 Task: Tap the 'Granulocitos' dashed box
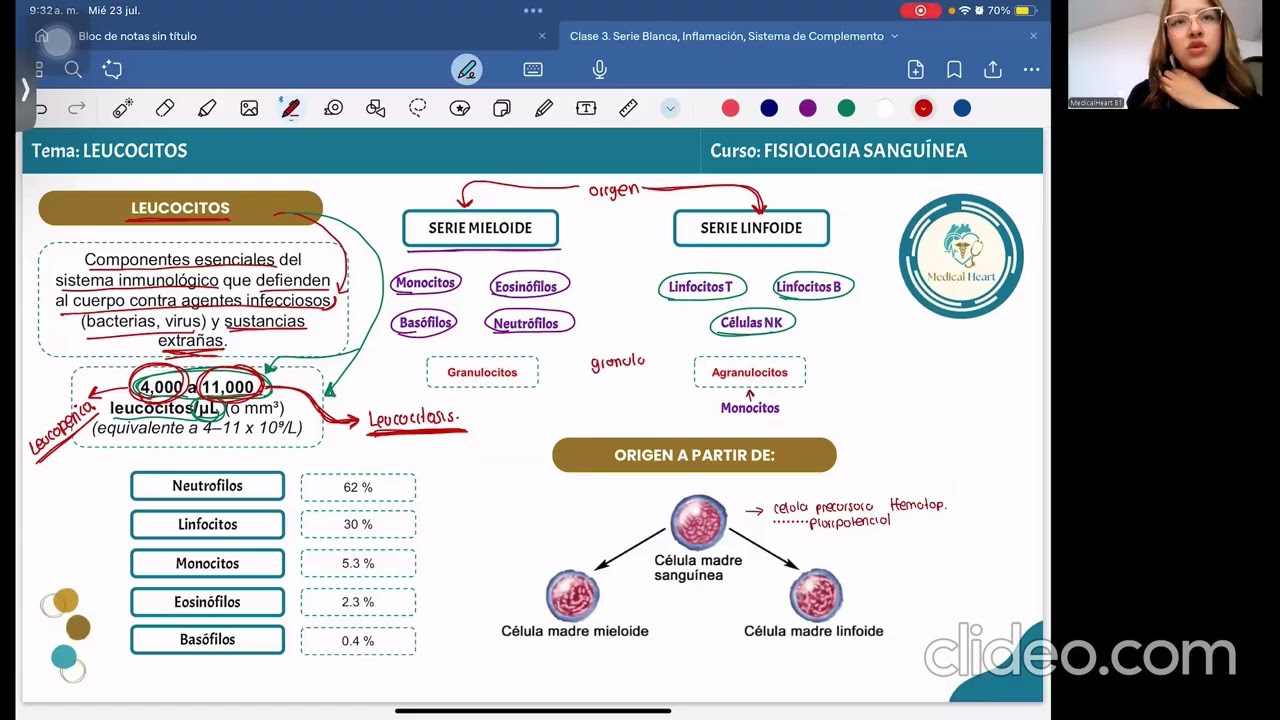pyautogui.click(x=482, y=372)
